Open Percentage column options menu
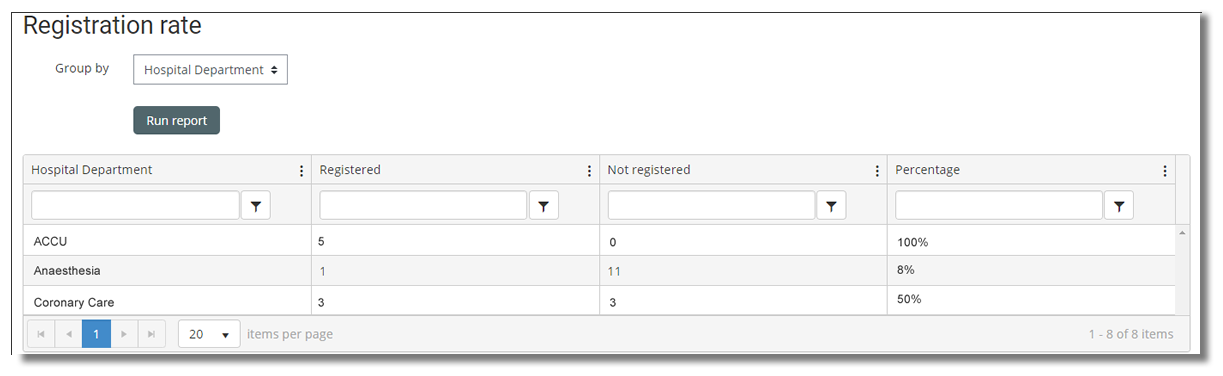The width and height of the screenshot is (1223, 376). 1165,171
